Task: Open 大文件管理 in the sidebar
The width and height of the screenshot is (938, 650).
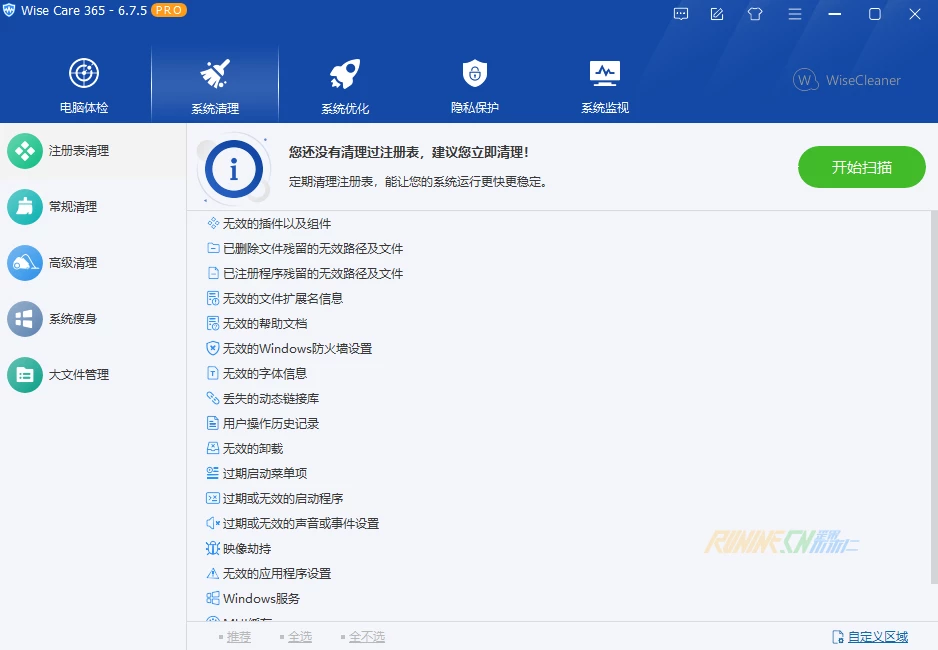Action: click(78, 375)
